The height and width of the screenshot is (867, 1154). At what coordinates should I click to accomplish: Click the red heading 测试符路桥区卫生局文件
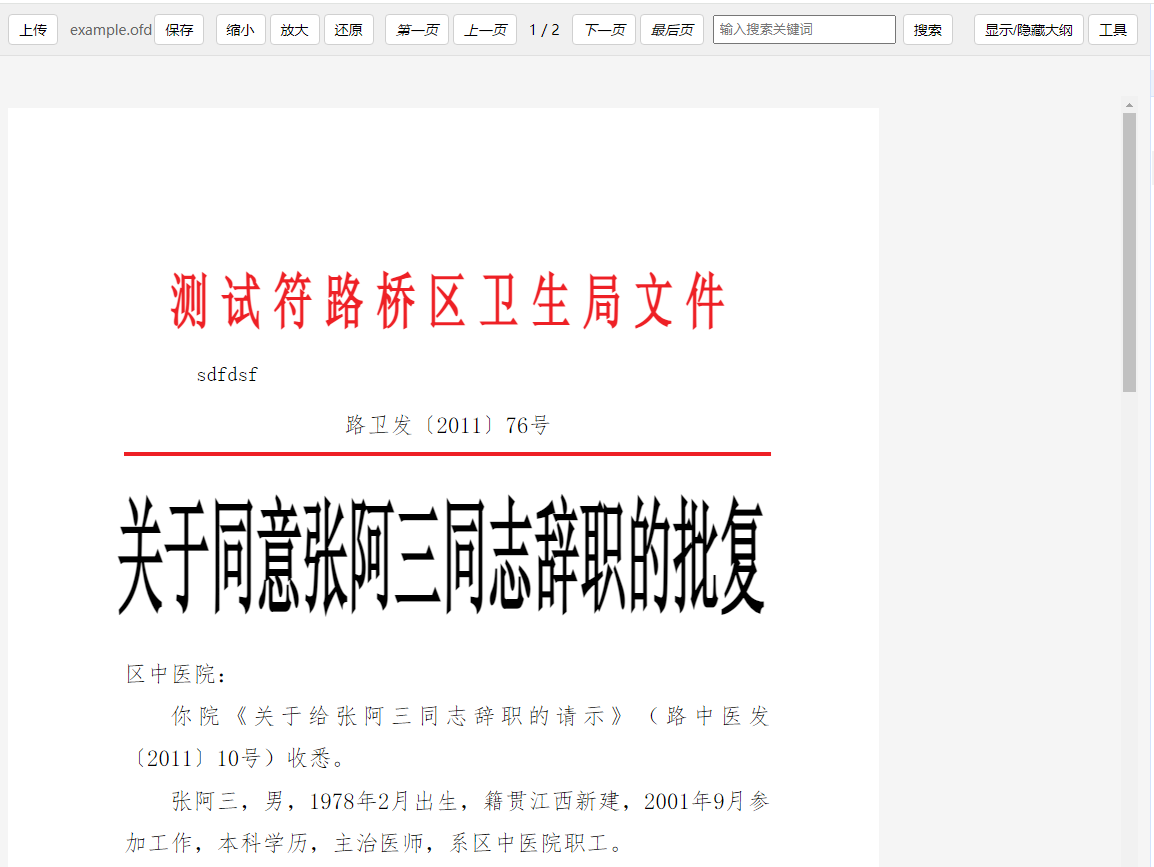point(447,301)
